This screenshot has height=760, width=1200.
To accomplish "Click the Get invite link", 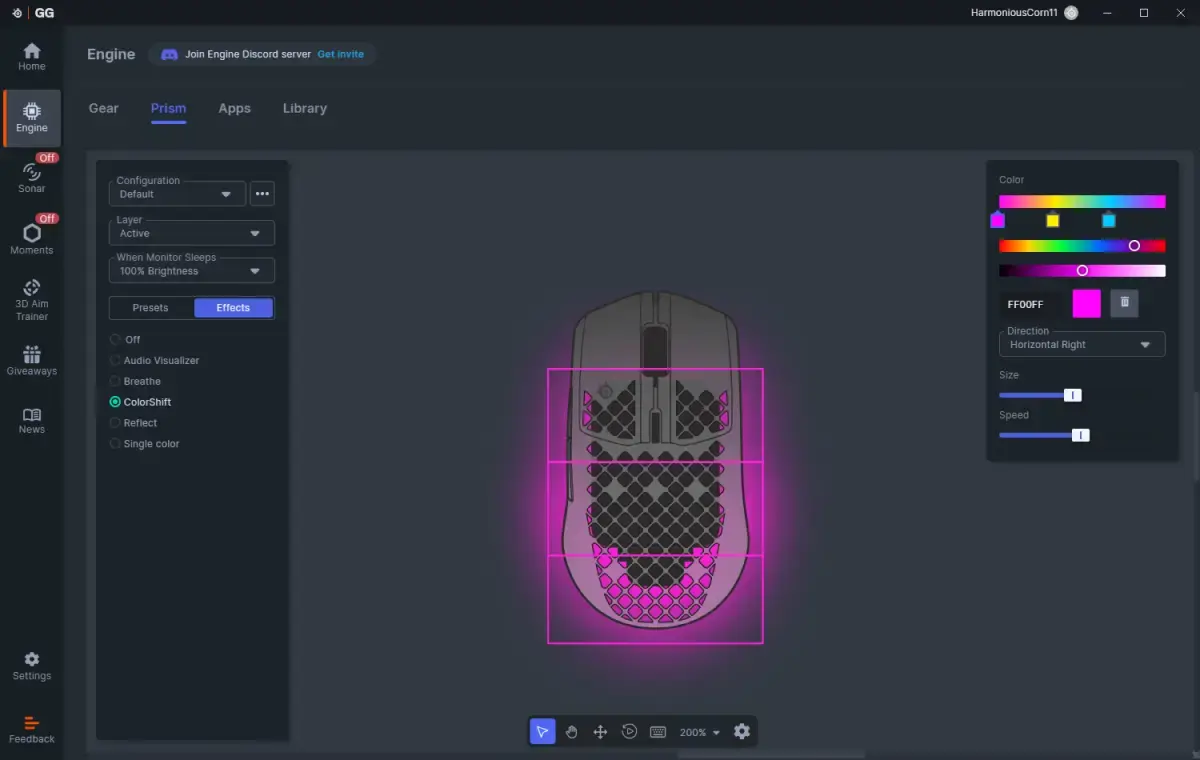I will pyautogui.click(x=340, y=54).
